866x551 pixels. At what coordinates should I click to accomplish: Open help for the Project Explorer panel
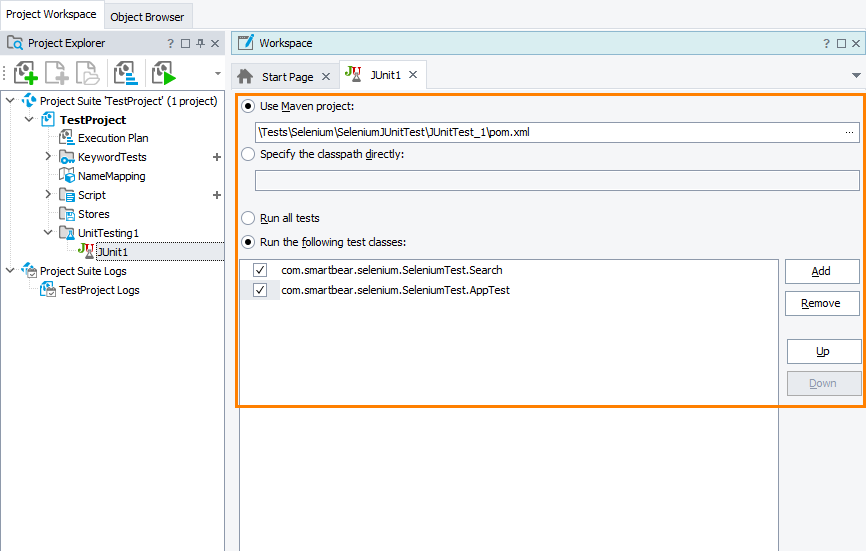pyautogui.click(x=171, y=44)
